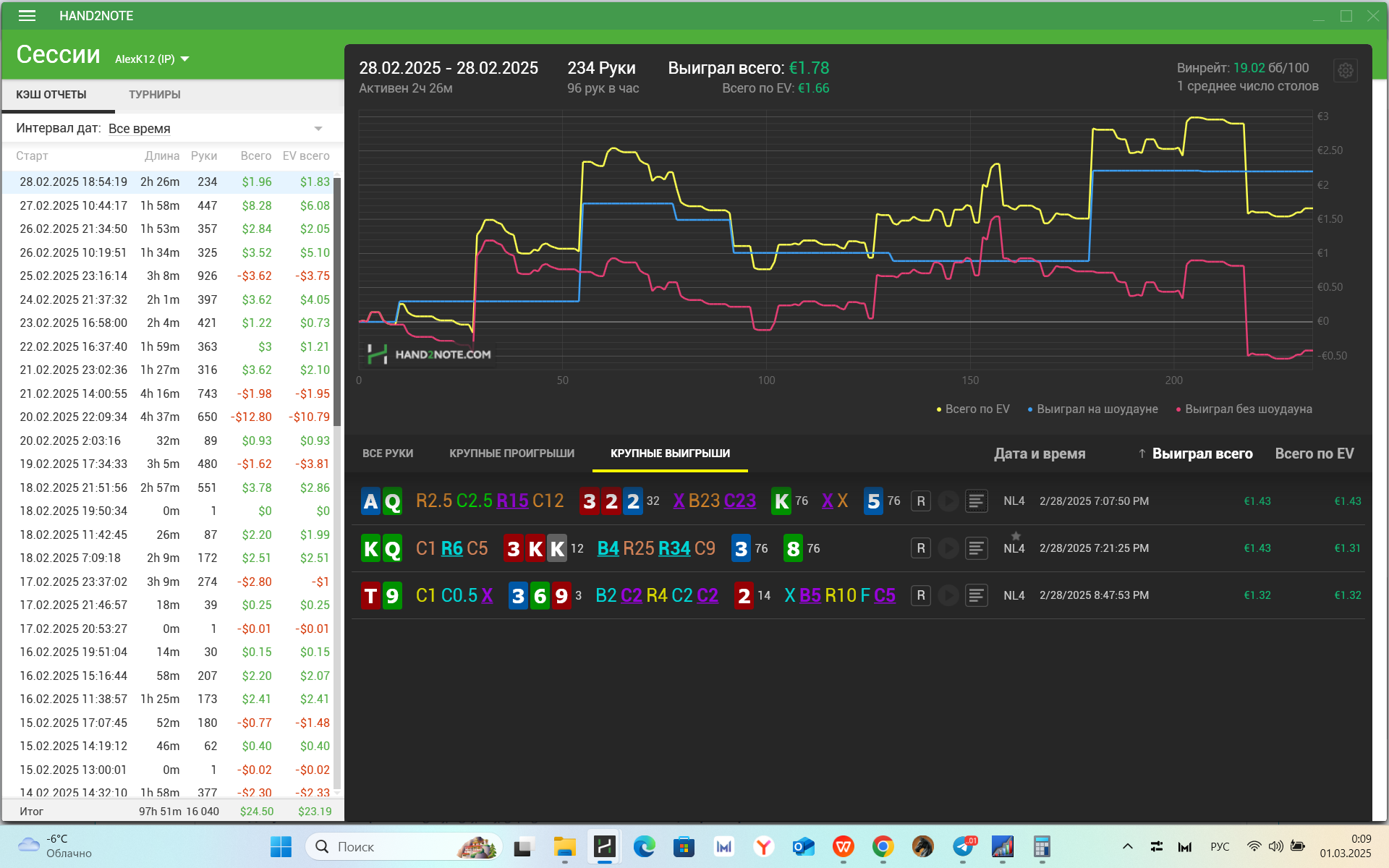Open Hand2Note from the taskbar

(604, 846)
